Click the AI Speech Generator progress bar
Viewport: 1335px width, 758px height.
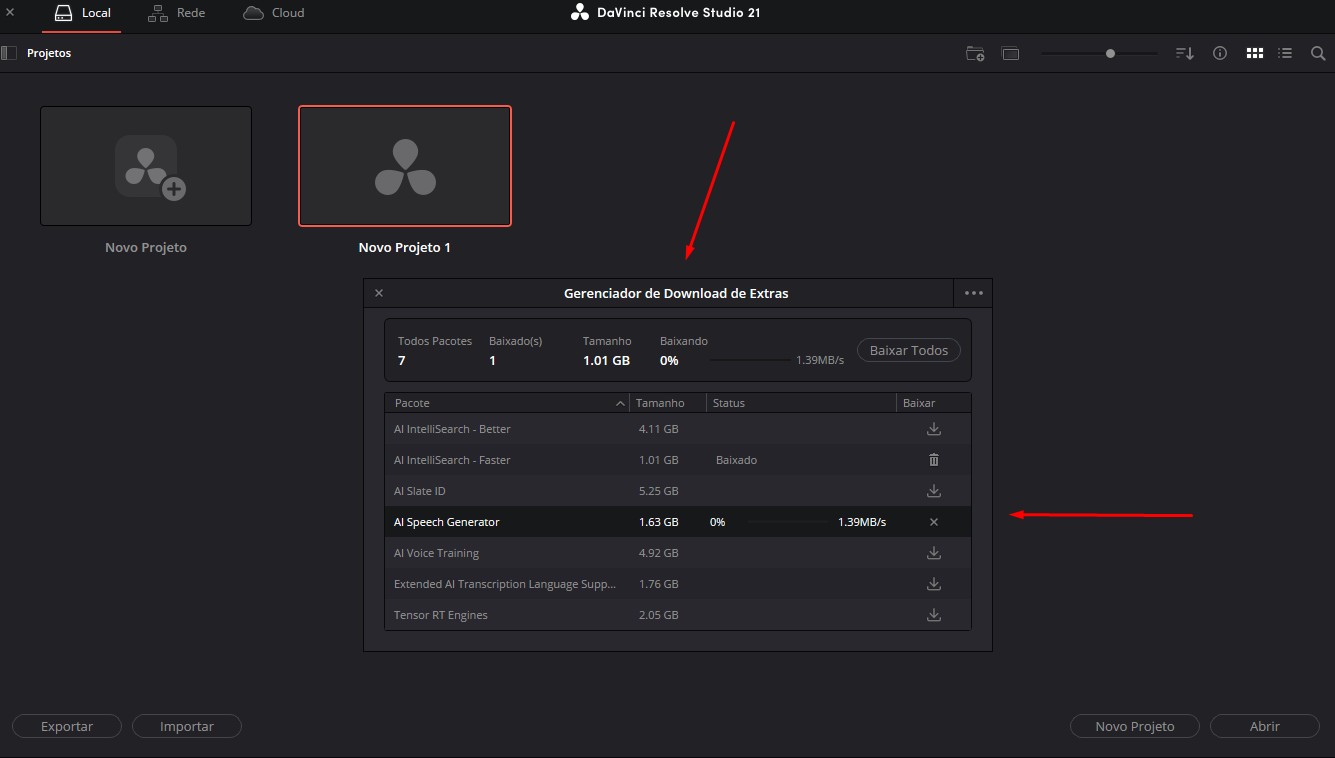[788, 522]
